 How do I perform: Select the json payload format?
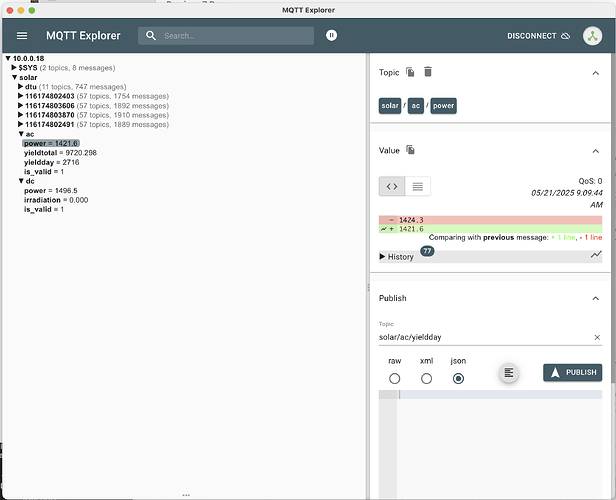458,379
